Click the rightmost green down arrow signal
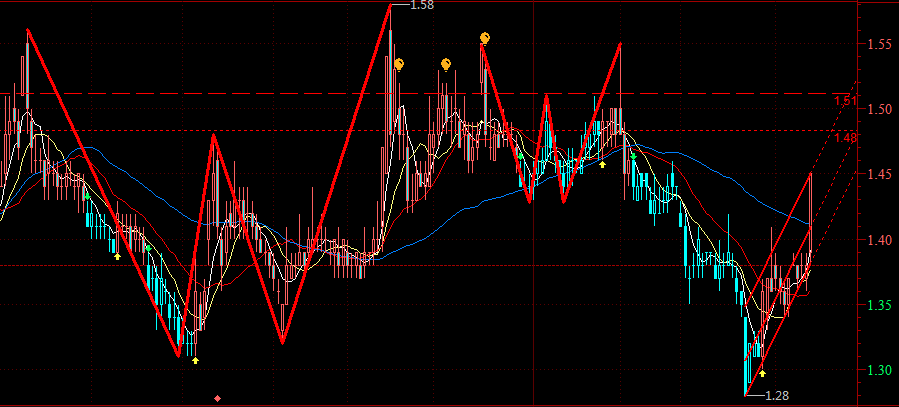This screenshot has width=899, height=407. click(x=634, y=156)
